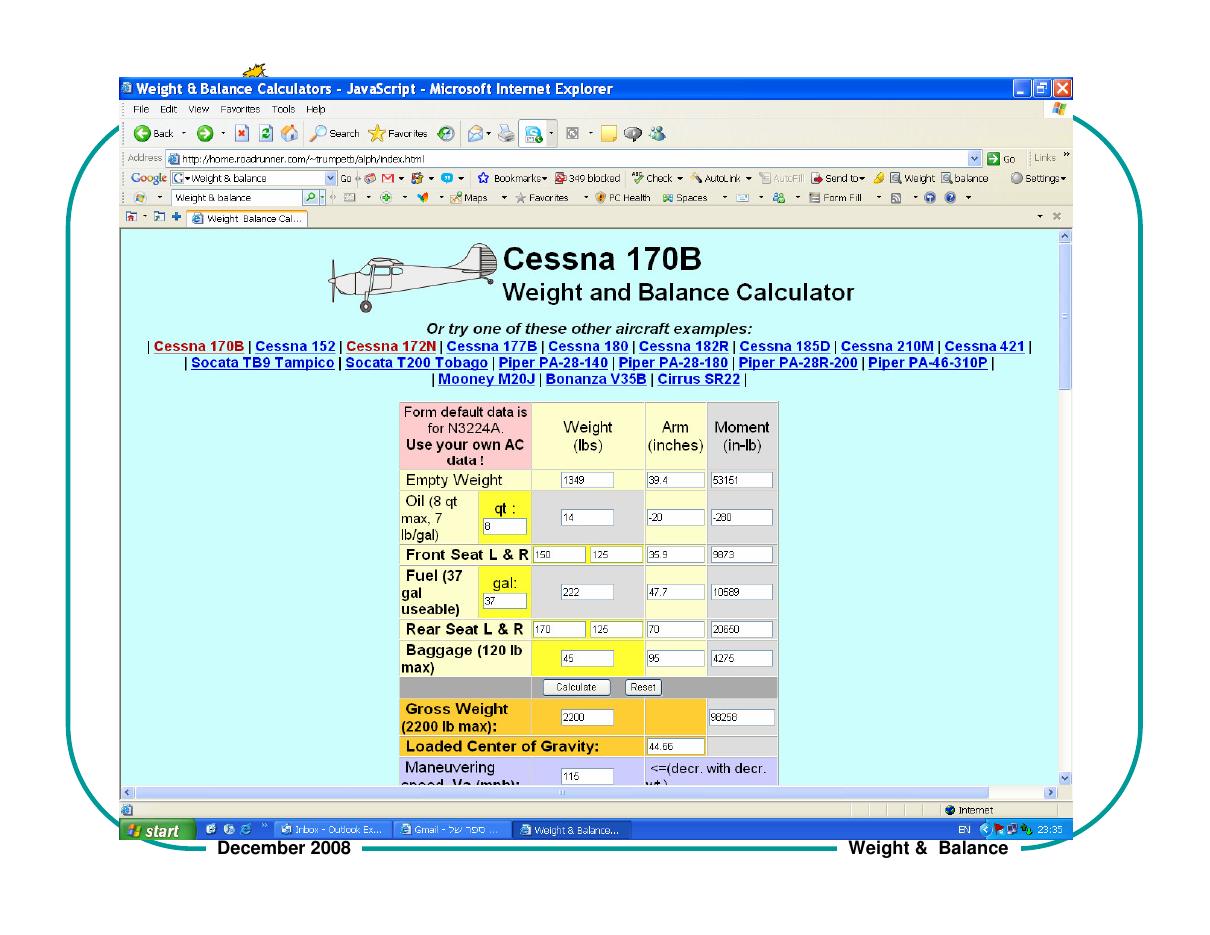Print the page using the printer icon
This screenshot has height=935, width=1210.
point(505,134)
